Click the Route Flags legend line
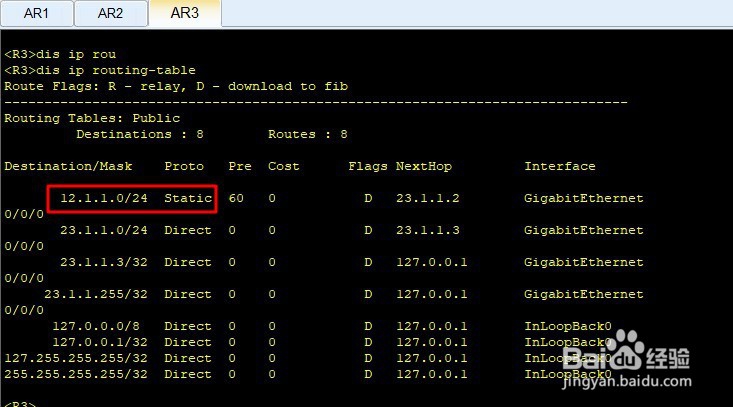Screen dimensions: 733x407 pos(176,86)
